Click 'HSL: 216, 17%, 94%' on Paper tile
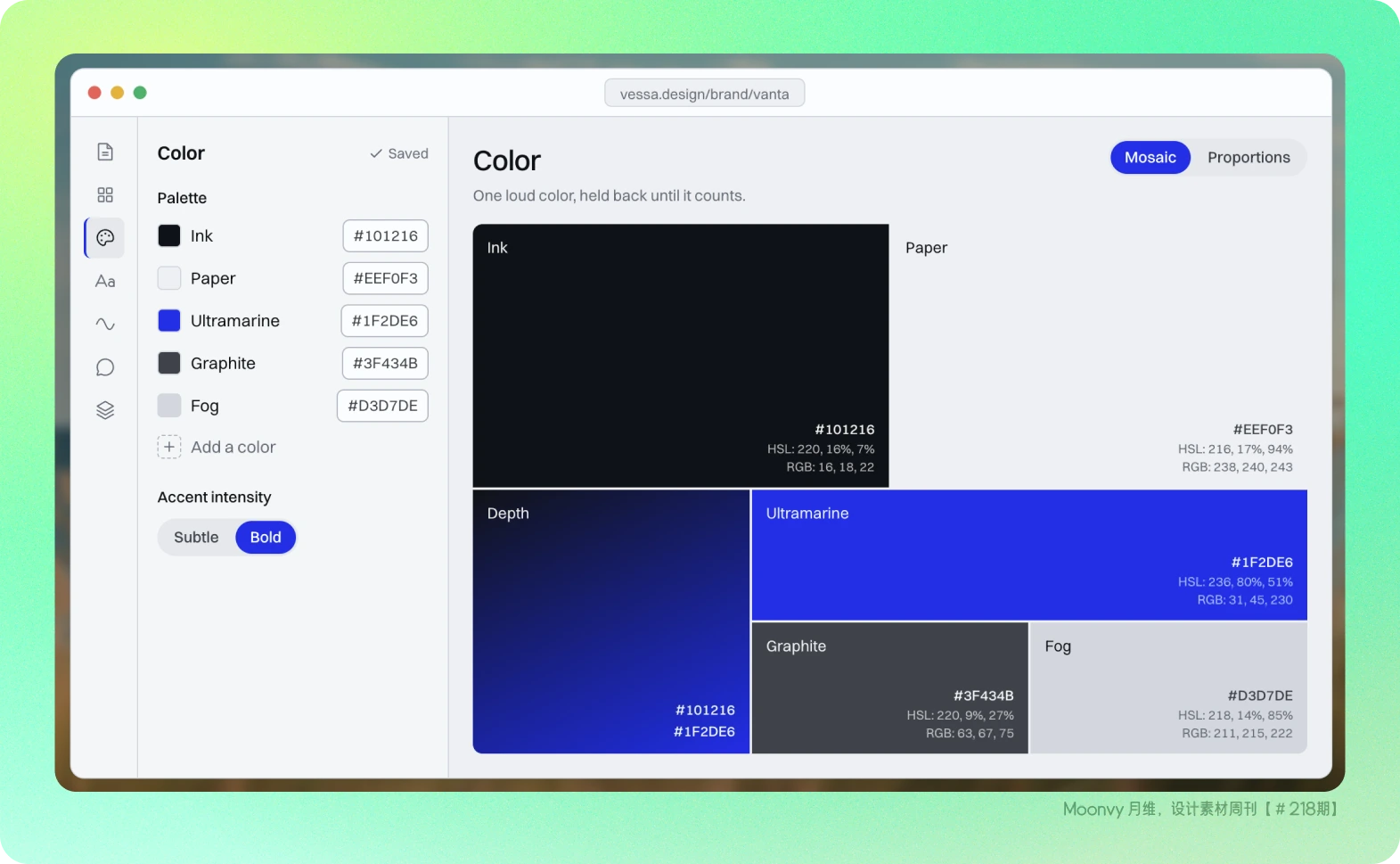This screenshot has width=1400, height=864. pyautogui.click(x=1235, y=448)
